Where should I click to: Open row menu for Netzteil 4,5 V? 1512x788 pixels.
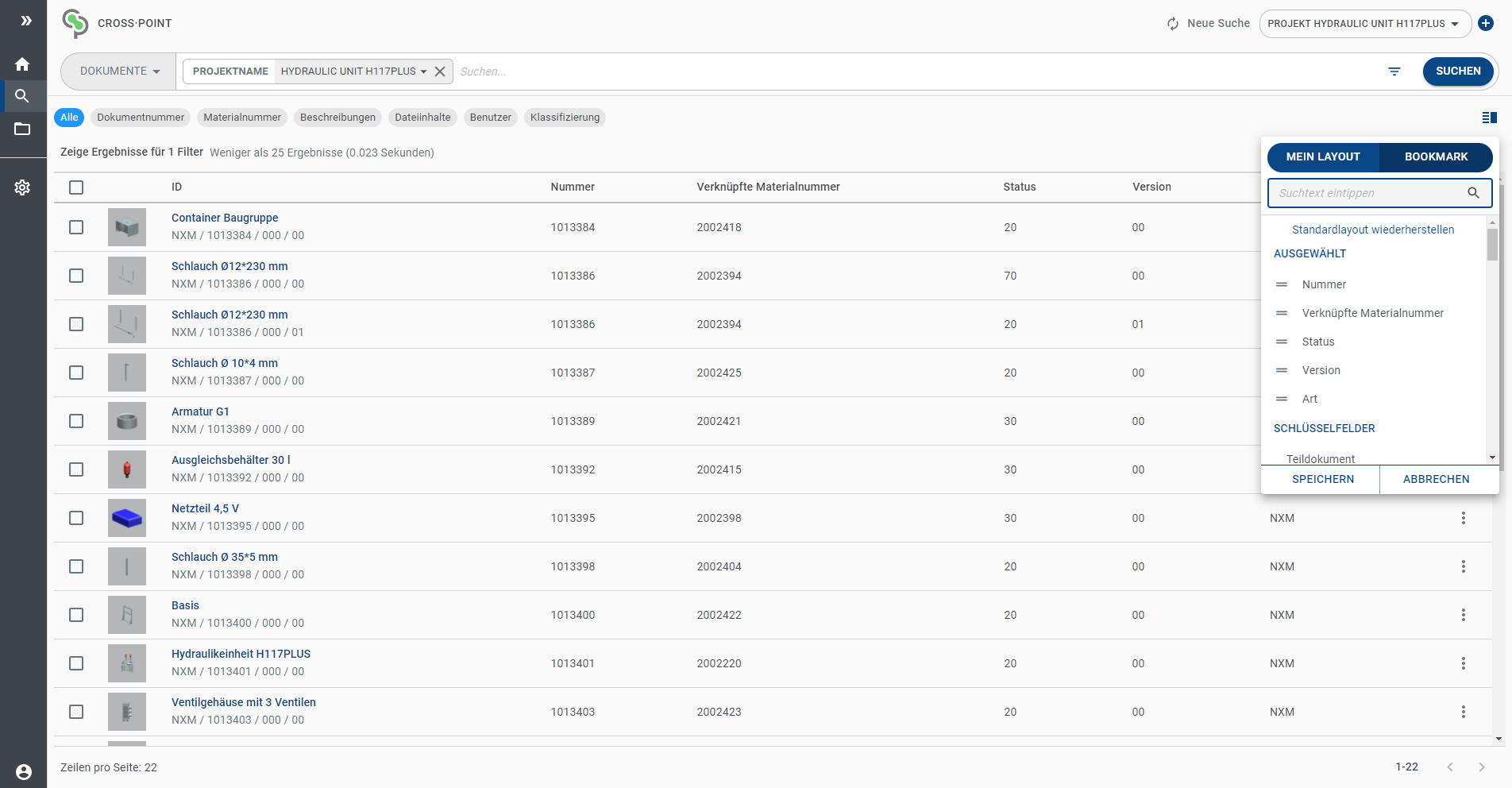[1463, 518]
